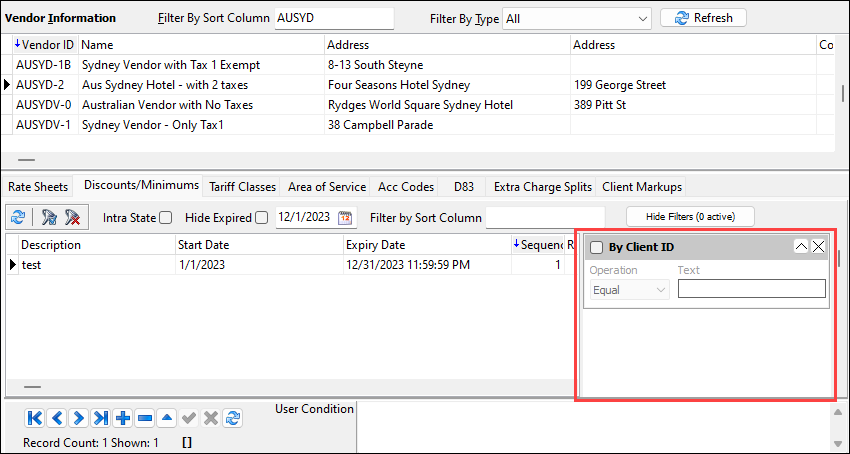Refresh data in the bottom navigator
850x454 pixels.
233,418
